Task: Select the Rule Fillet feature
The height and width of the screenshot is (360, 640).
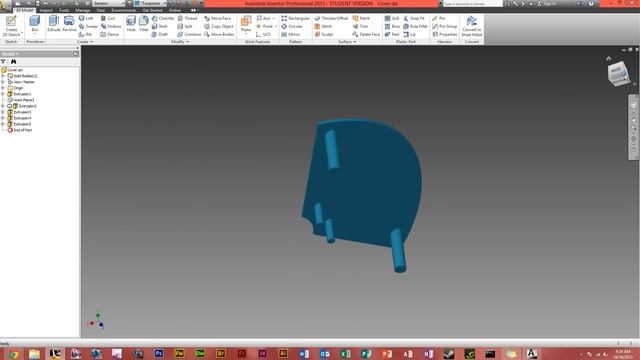Action: pyautogui.click(x=415, y=26)
